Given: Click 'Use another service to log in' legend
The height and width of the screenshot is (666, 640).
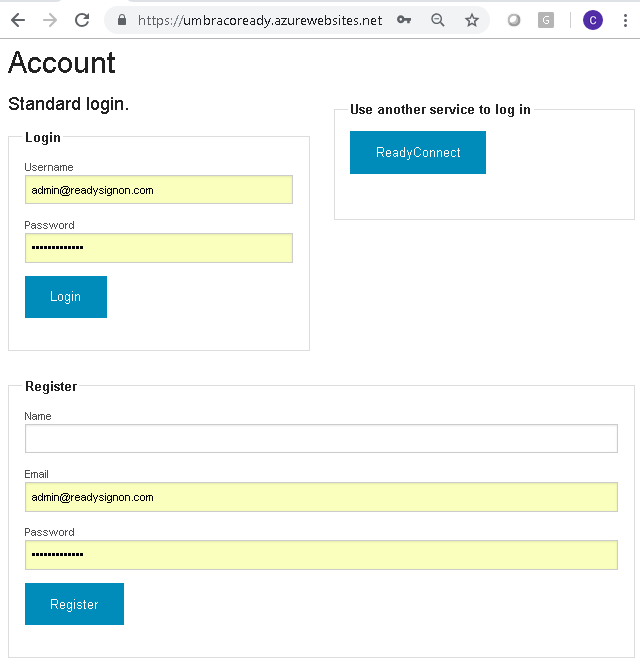Looking at the screenshot, I should (440, 110).
